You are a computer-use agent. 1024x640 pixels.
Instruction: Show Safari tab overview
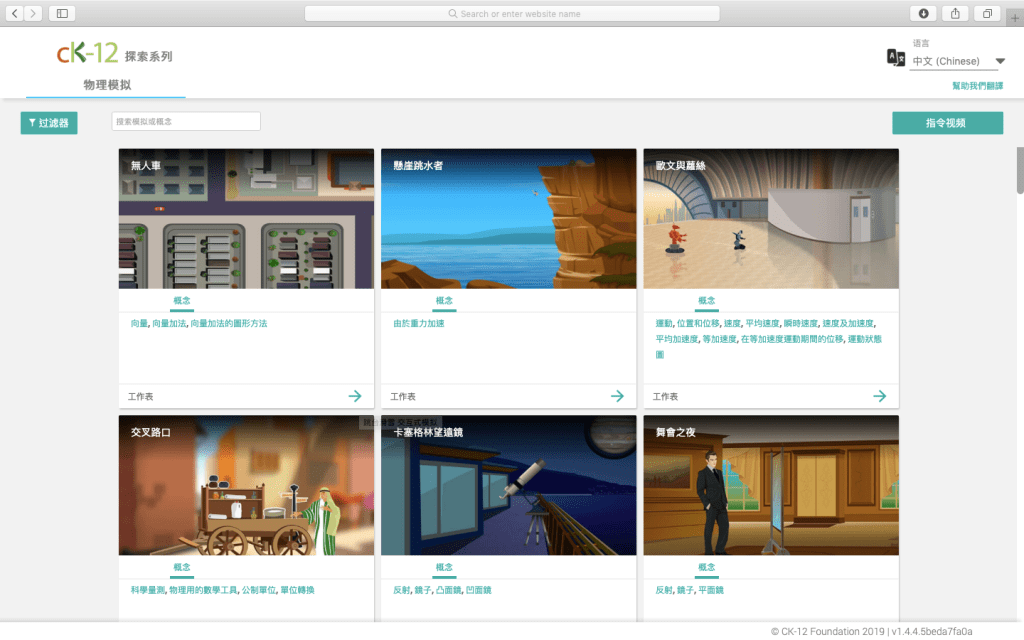pos(987,13)
